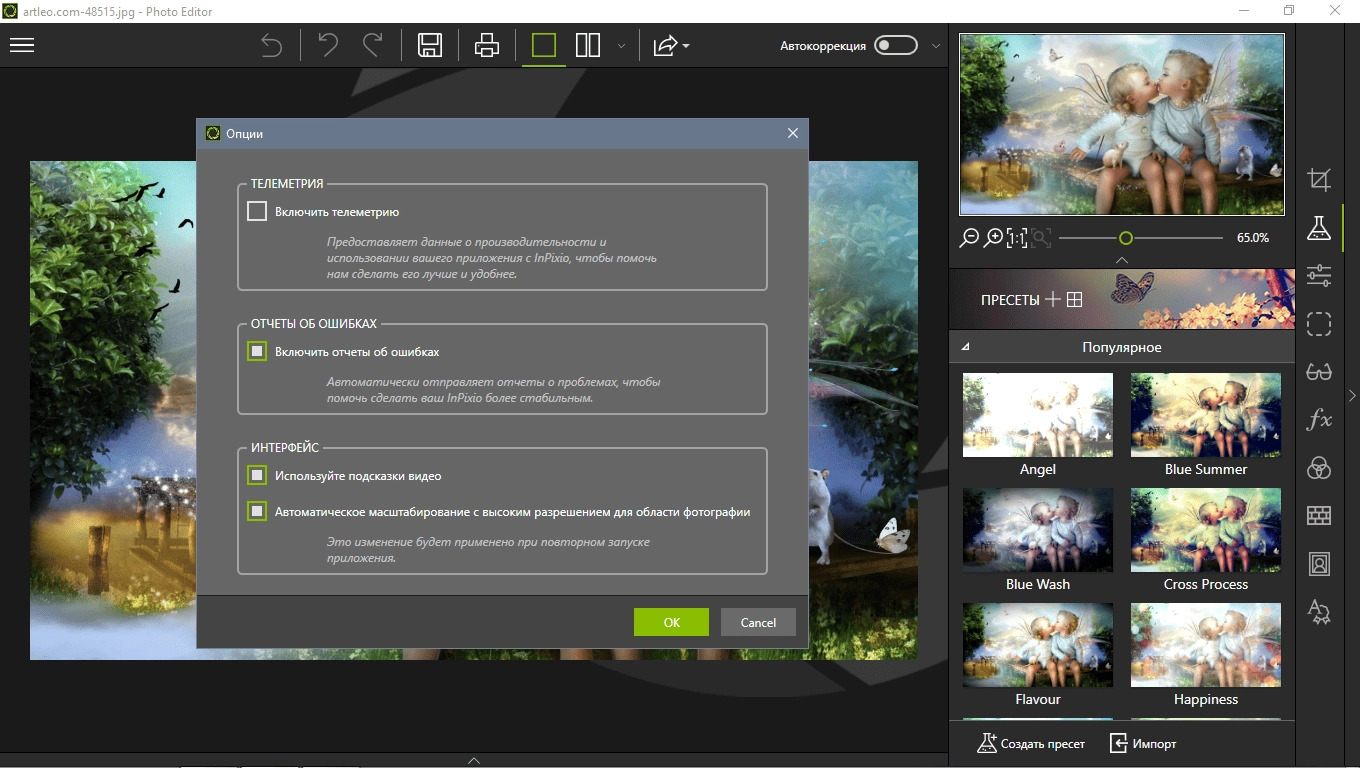
Task: Click Создать пресет button
Action: [x=1031, y=744]
